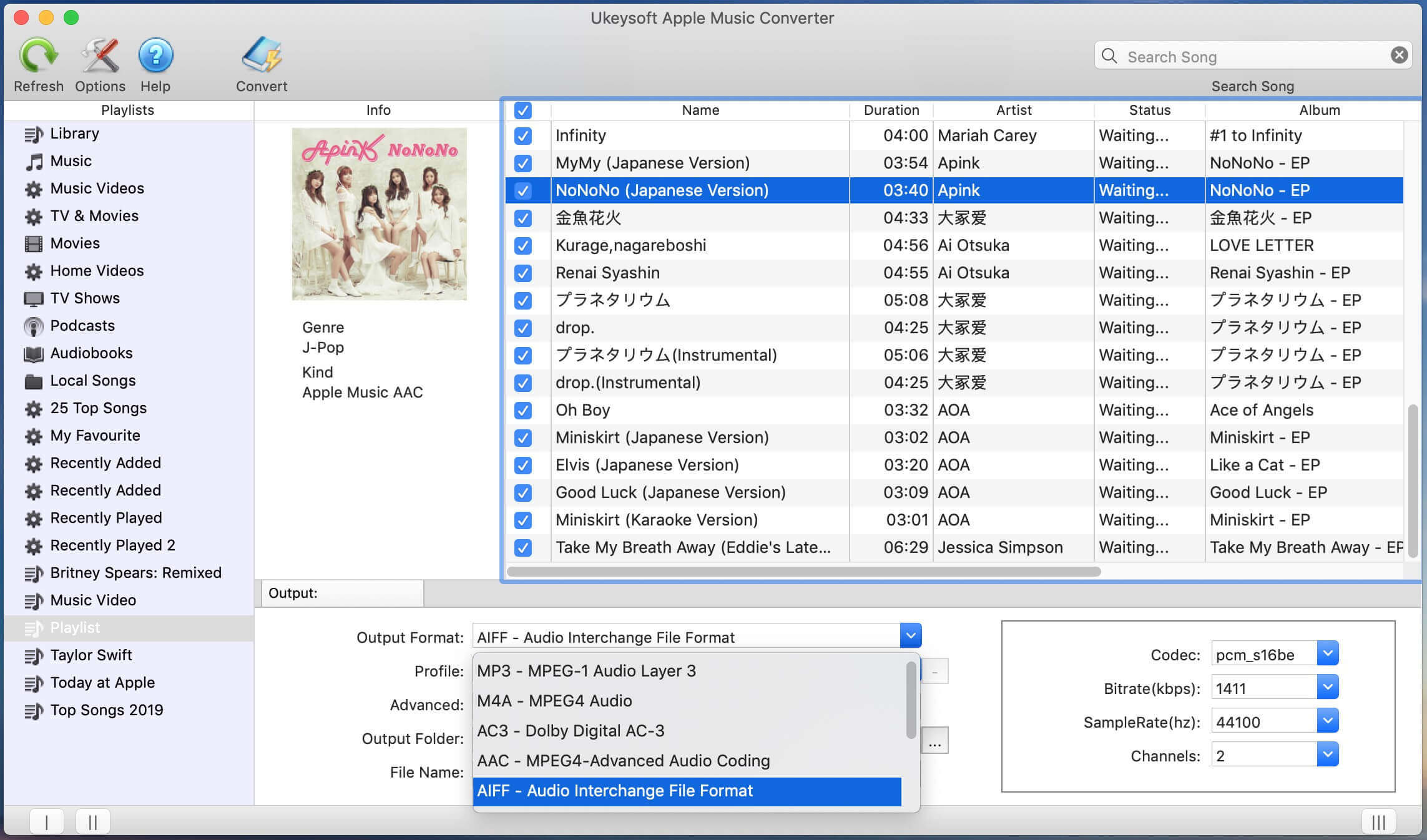The width and height of the screenshot is (1427, 840).
Task: Click the Output Folder browse button
Action: coord(935,741)
